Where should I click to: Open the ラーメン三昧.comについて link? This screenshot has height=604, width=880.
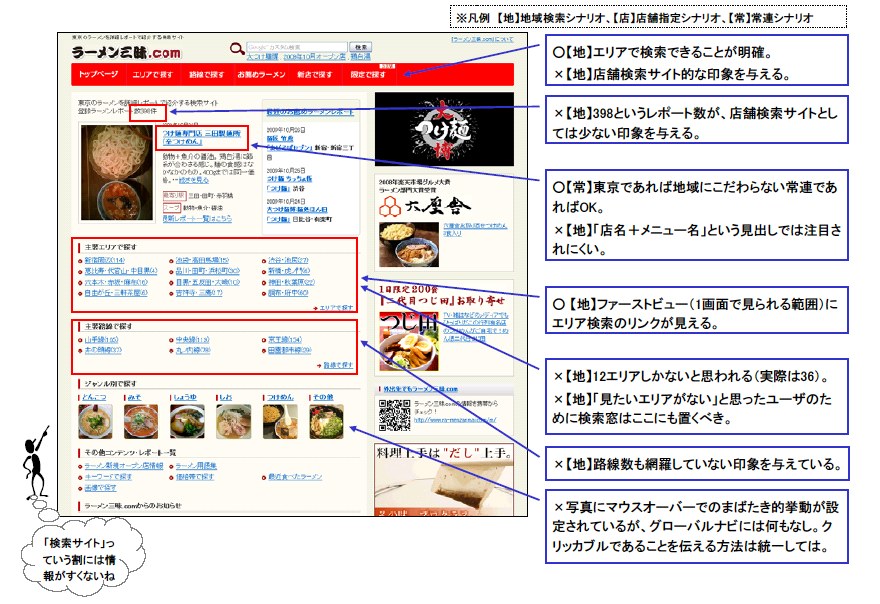click(x=482, y=39)
